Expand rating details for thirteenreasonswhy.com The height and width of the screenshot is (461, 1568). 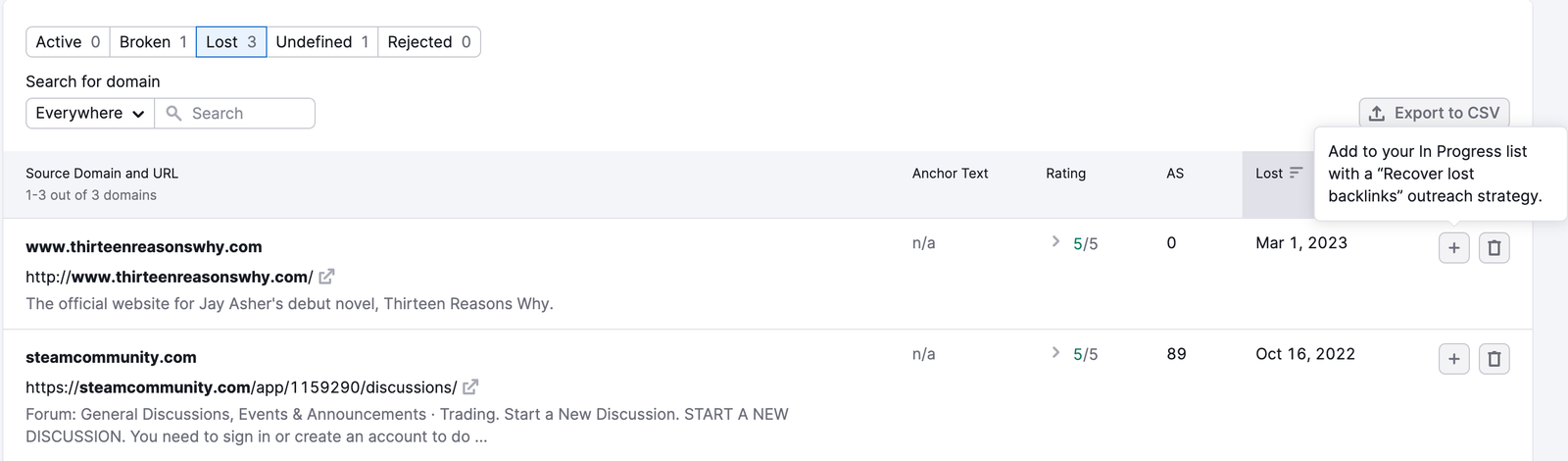pos(1055,241)
